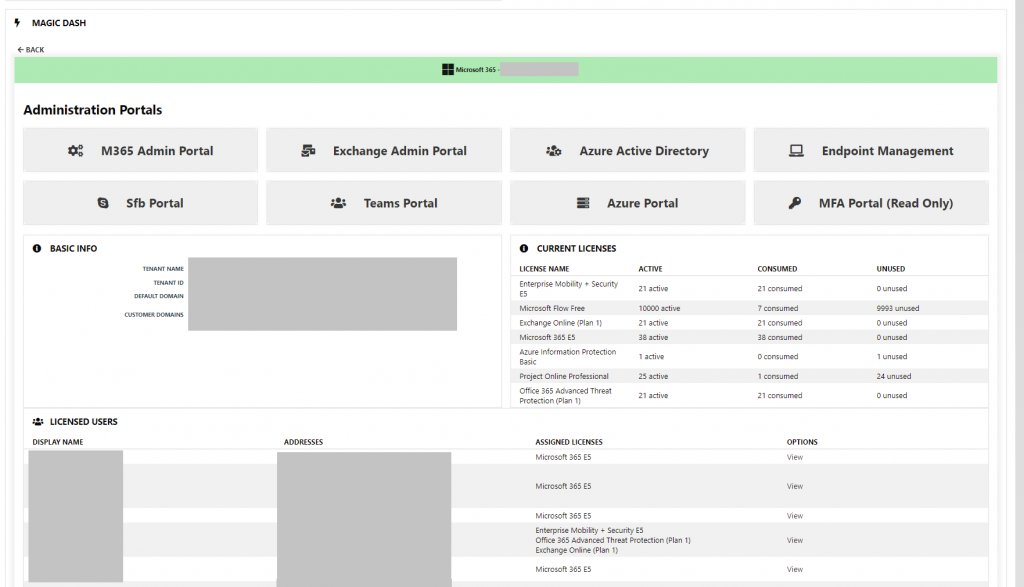Click the people icon on Teams Portal
This screenshot has height=587, width=1024.
[x=338, y=203]
